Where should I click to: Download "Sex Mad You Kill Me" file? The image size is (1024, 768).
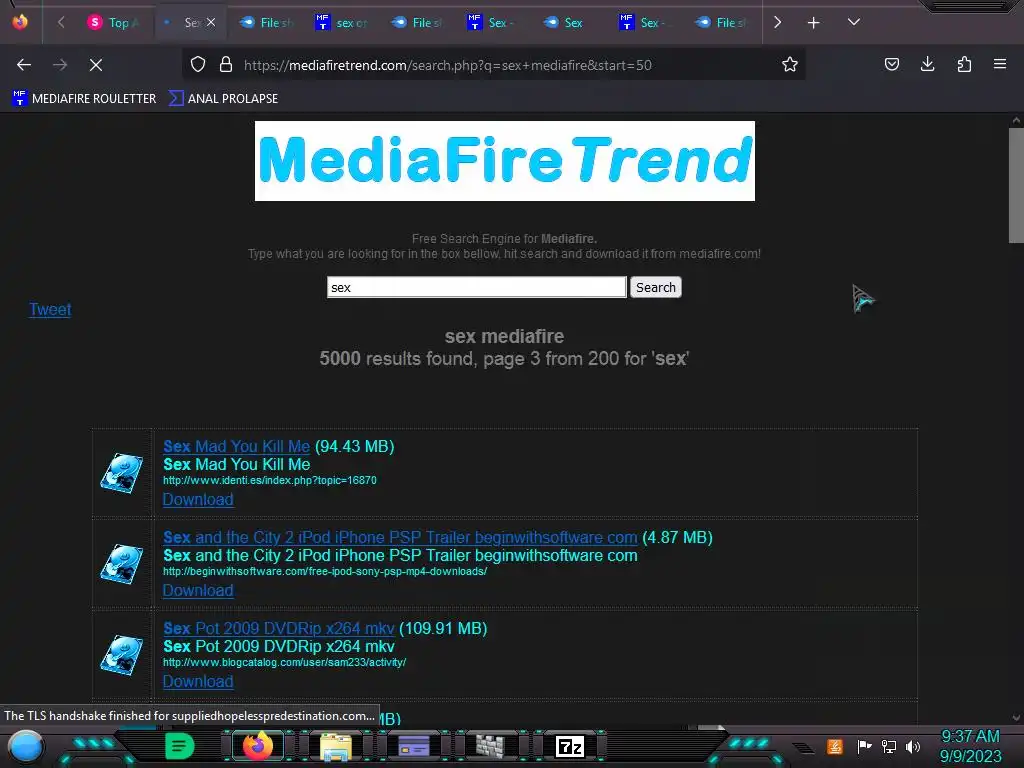click(198, 500)
